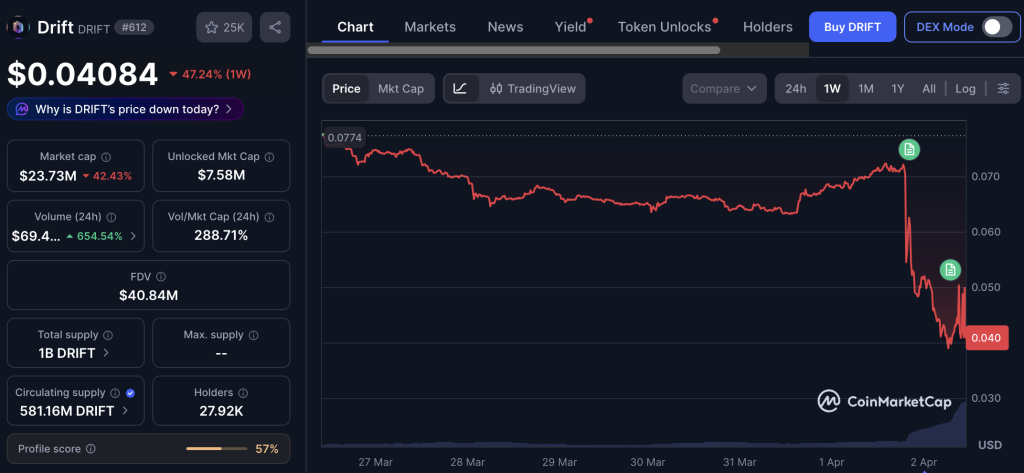Click the Drift coin logo icon
This screenshot has height=473, width=1024.
pyautogui.click(x=18, y=27)
